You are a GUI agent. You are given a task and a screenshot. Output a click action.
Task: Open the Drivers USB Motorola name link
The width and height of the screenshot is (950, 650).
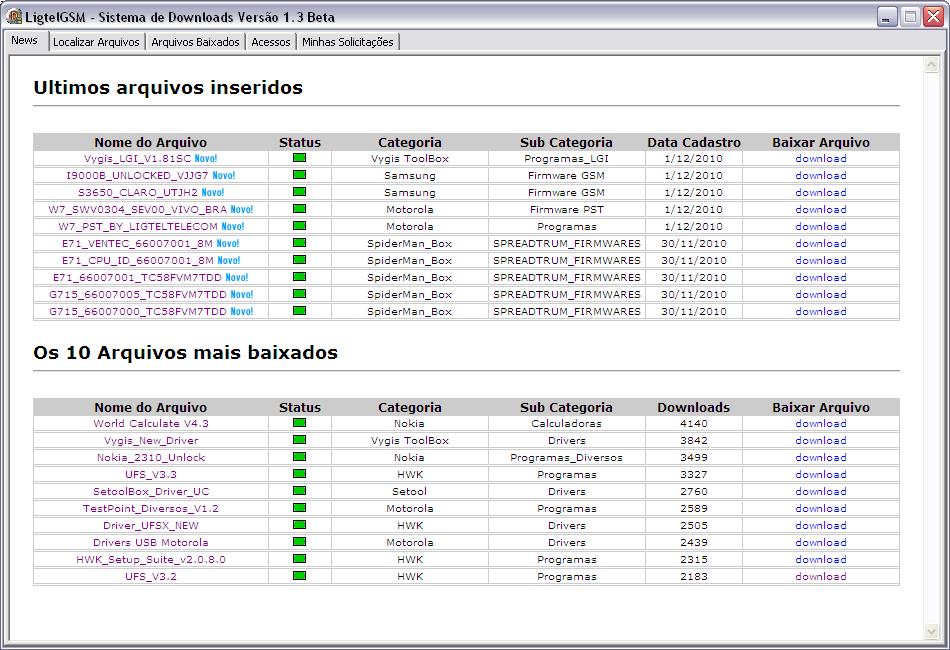(x=151, y=542)
